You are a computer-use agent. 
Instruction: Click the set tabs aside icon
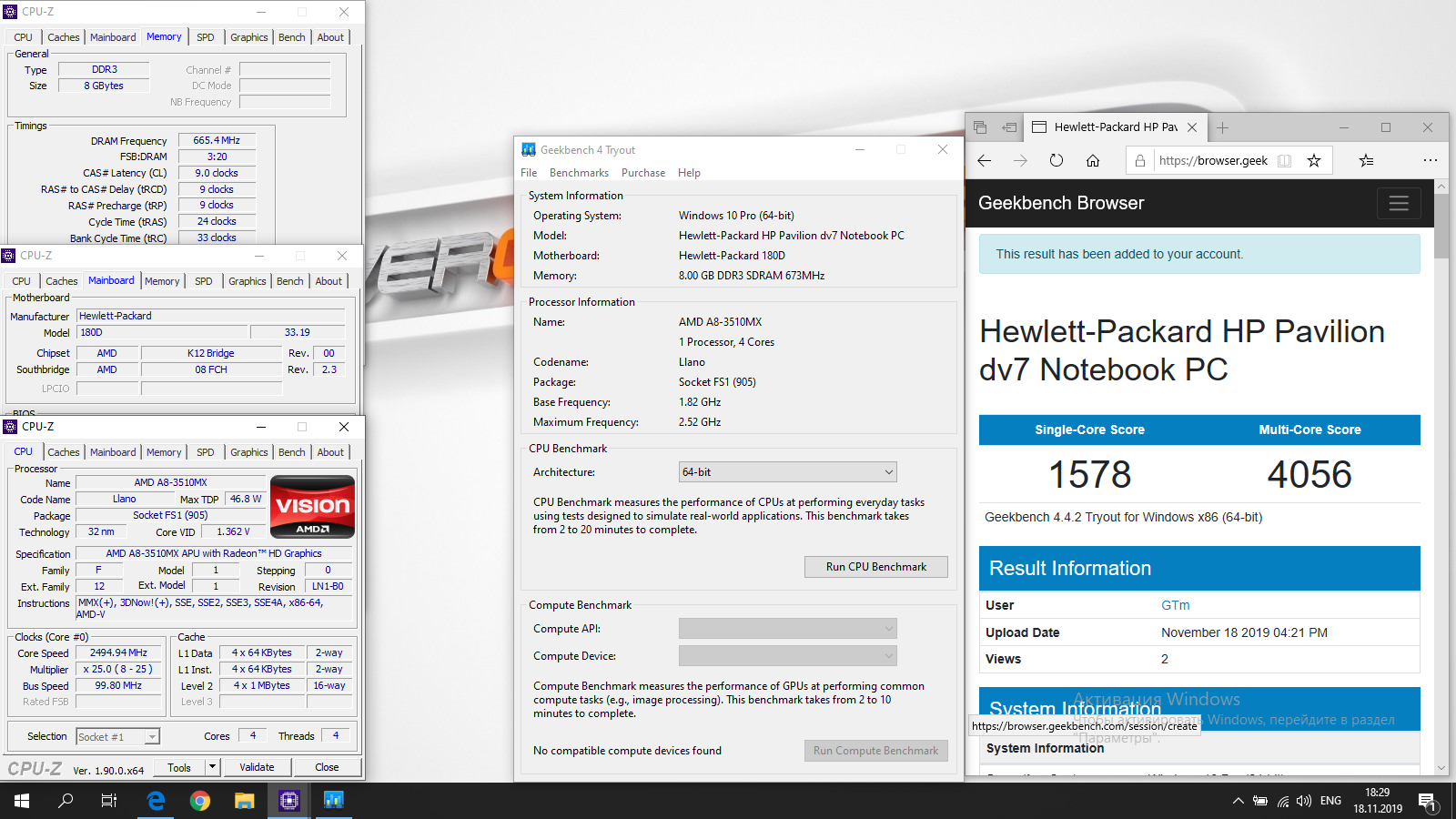coord(1009,127)
